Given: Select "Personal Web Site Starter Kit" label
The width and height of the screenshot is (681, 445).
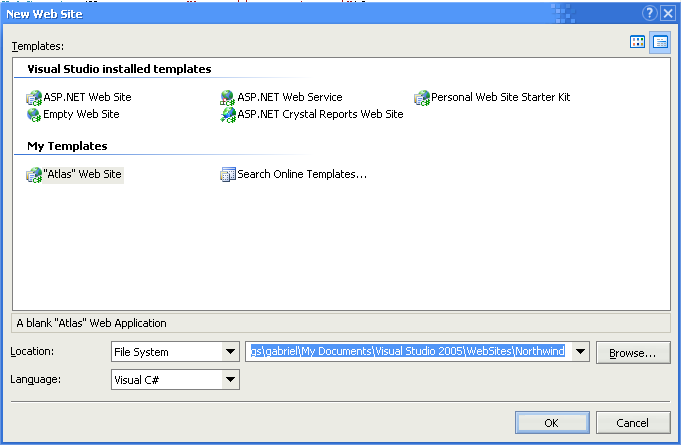Looking at the screenshot, I should tap(500, 97).
